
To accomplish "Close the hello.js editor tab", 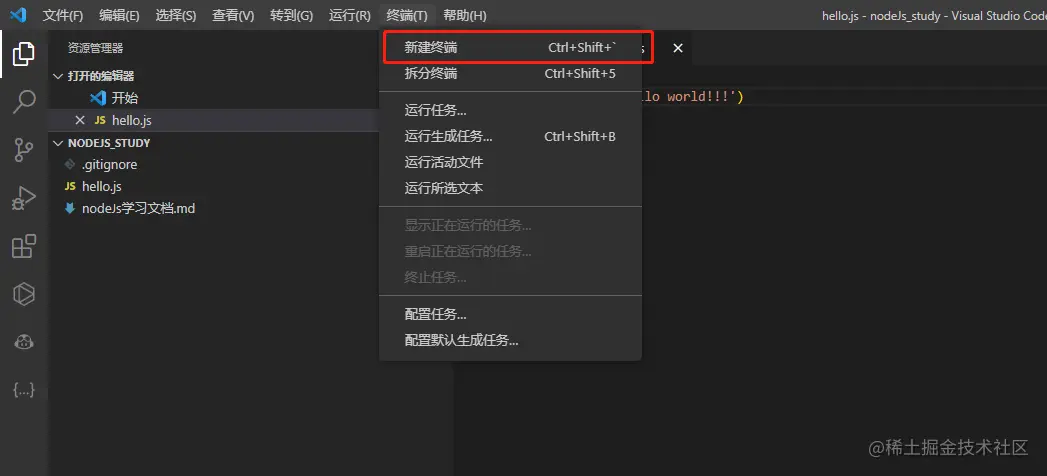I will (678, 48).
